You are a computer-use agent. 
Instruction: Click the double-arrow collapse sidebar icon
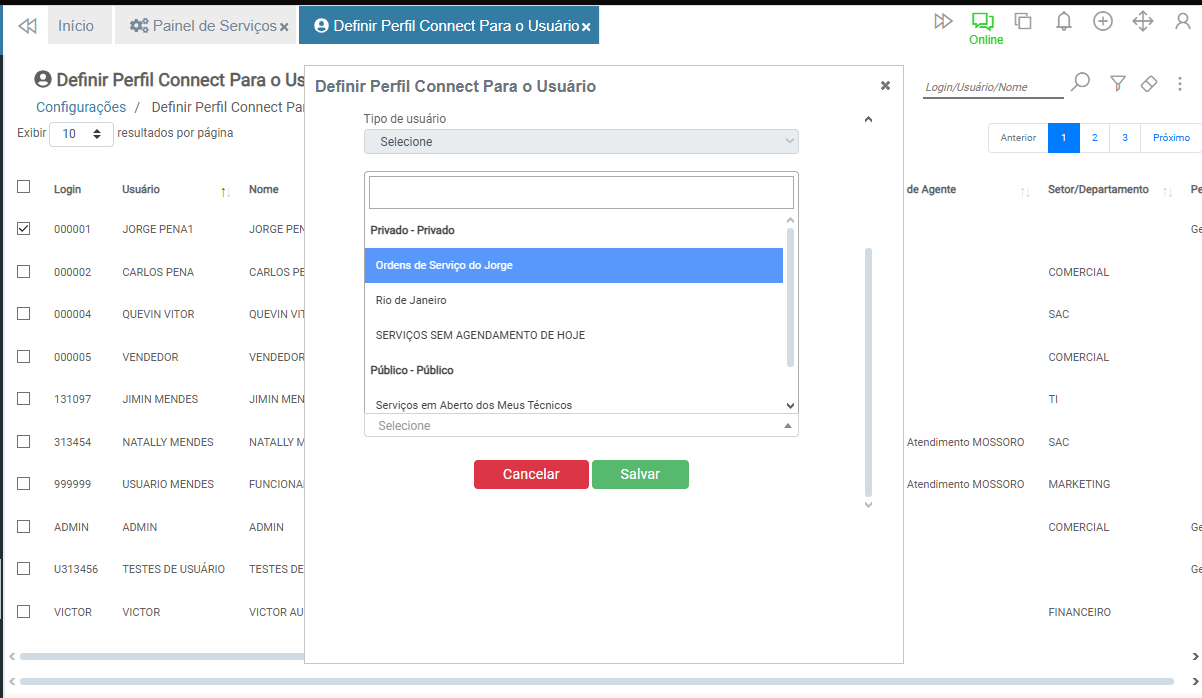[x=28, y=26]
